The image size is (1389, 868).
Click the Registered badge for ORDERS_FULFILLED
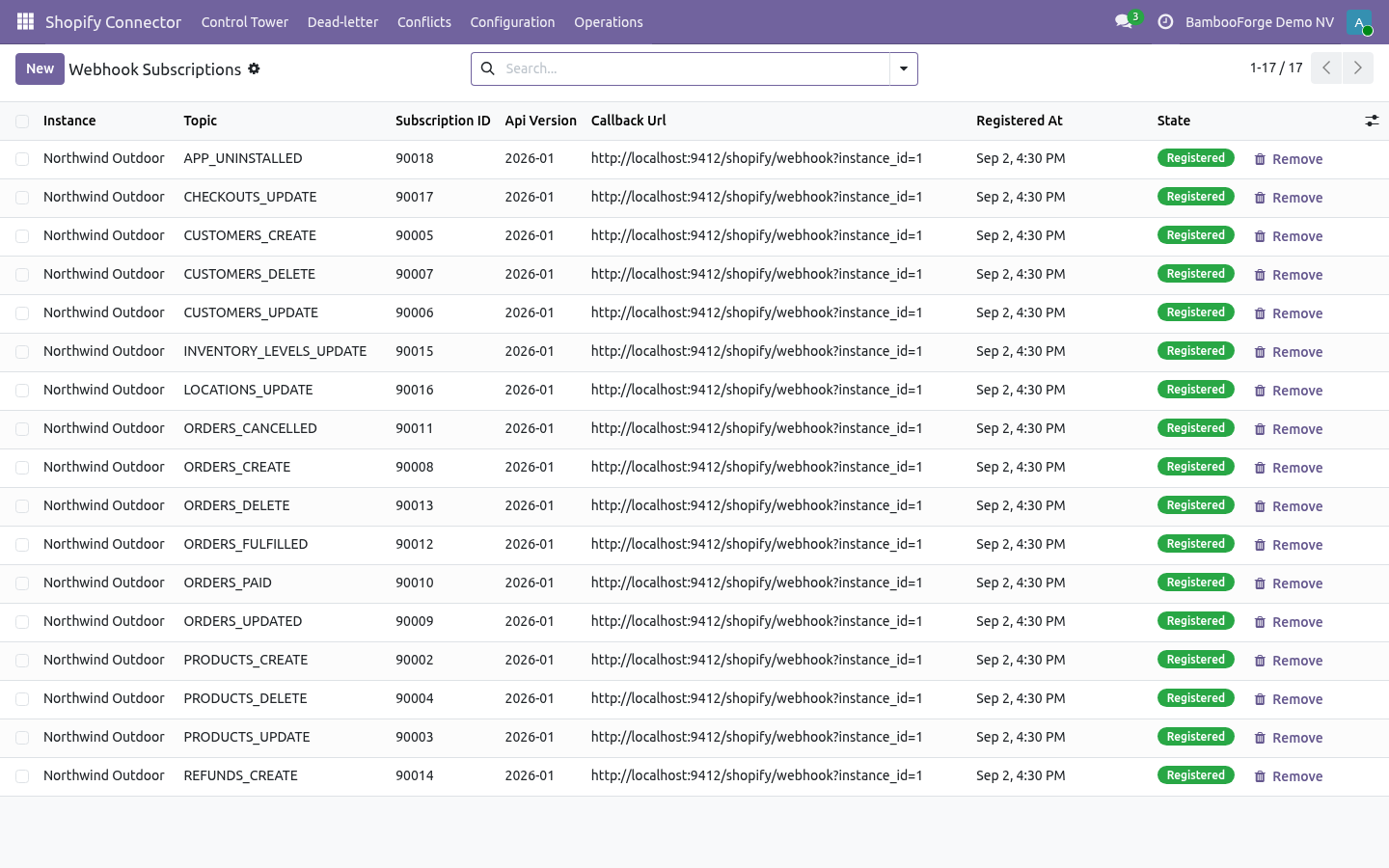point(1196,544)
